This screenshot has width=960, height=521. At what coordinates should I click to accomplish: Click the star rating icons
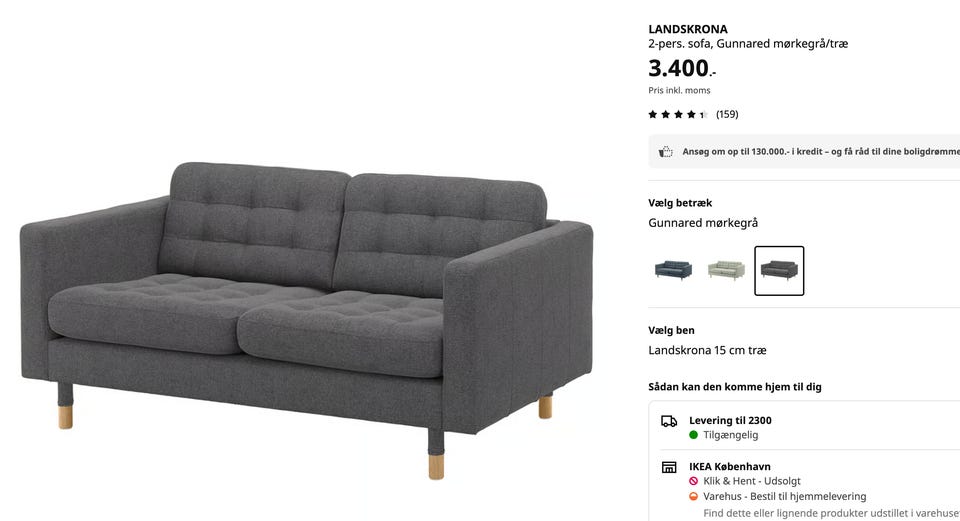pos(678,114)
